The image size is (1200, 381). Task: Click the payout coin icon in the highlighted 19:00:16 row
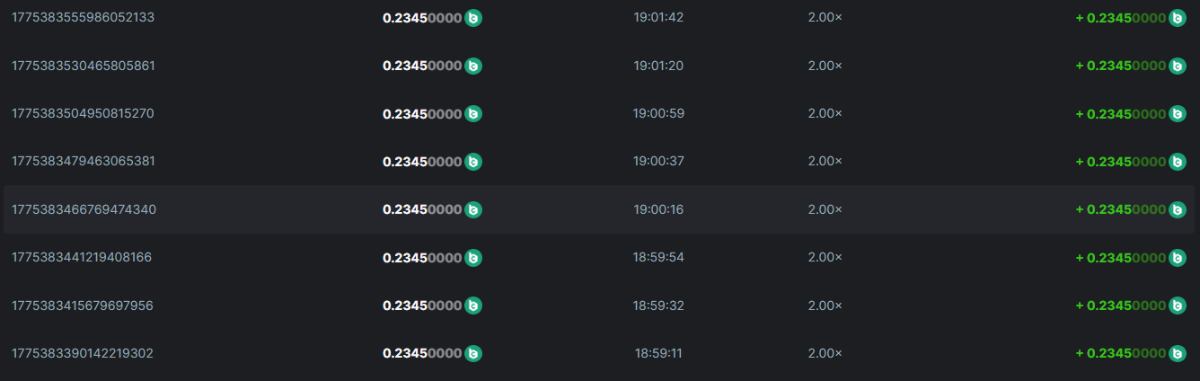(1177, 210)
